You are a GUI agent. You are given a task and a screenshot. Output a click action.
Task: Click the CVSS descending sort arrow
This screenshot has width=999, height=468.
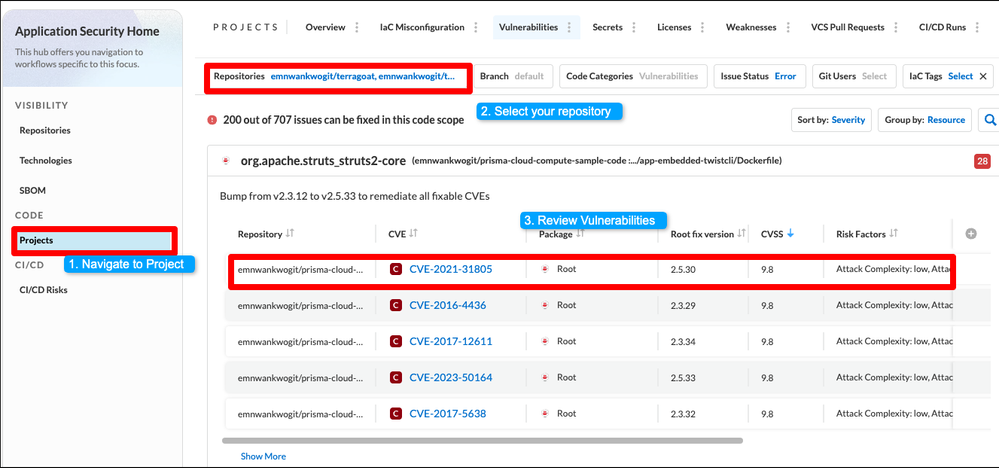(x=791, y=234)
